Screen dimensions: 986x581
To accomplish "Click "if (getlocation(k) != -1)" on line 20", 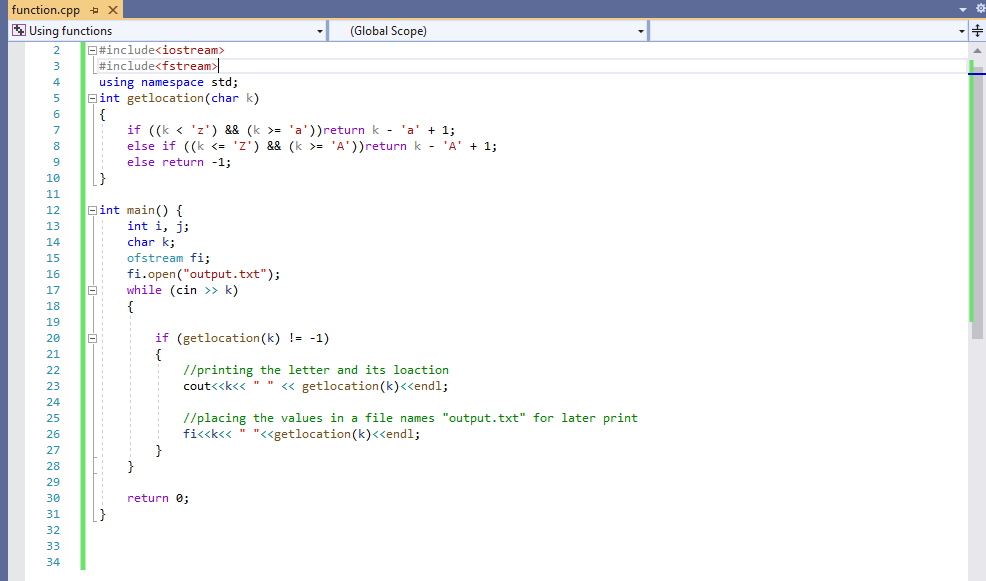I will coord(242,338).
